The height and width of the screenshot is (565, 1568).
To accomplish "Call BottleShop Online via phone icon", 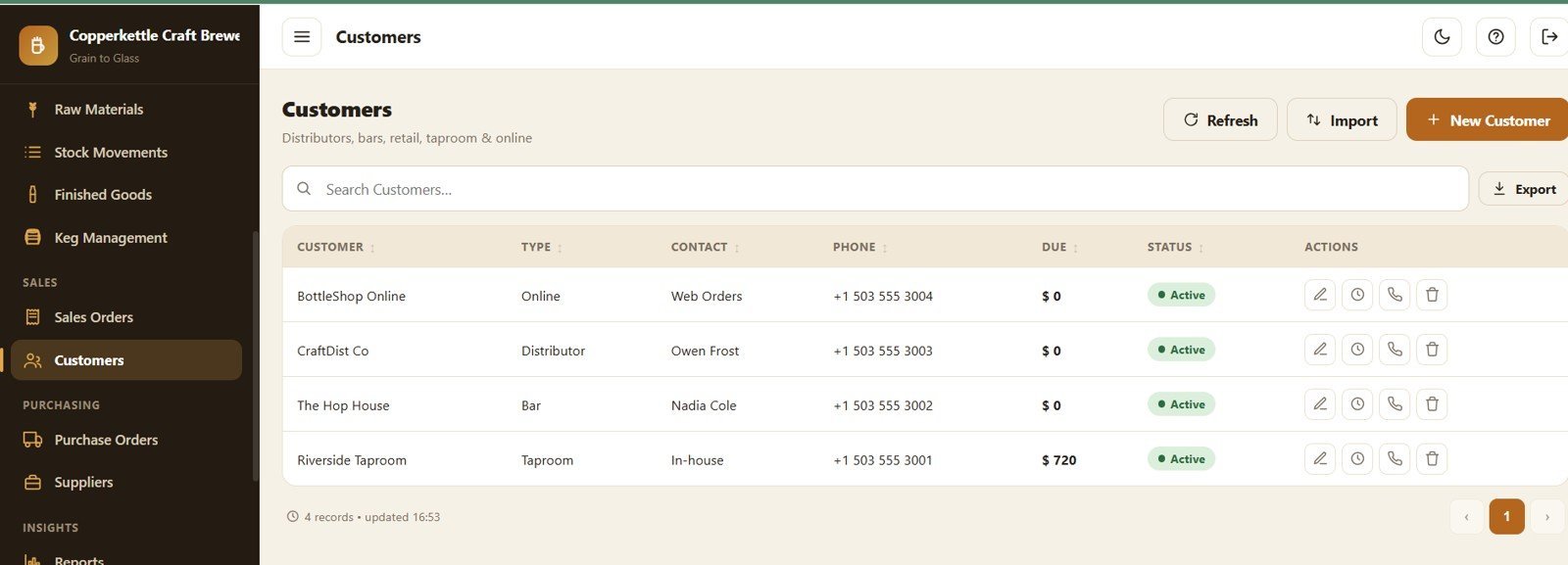I will 1395,295.
